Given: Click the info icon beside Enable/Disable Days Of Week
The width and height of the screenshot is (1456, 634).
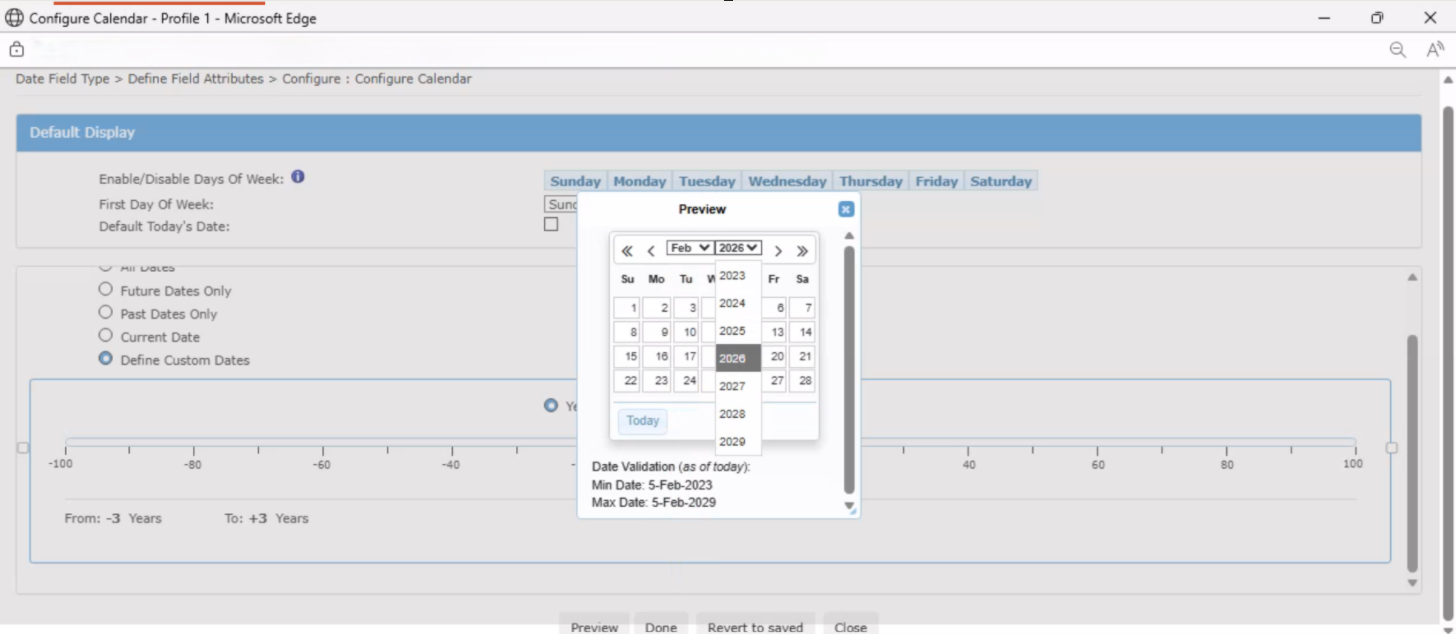Looking at the screenshot, I should (298, 177).
